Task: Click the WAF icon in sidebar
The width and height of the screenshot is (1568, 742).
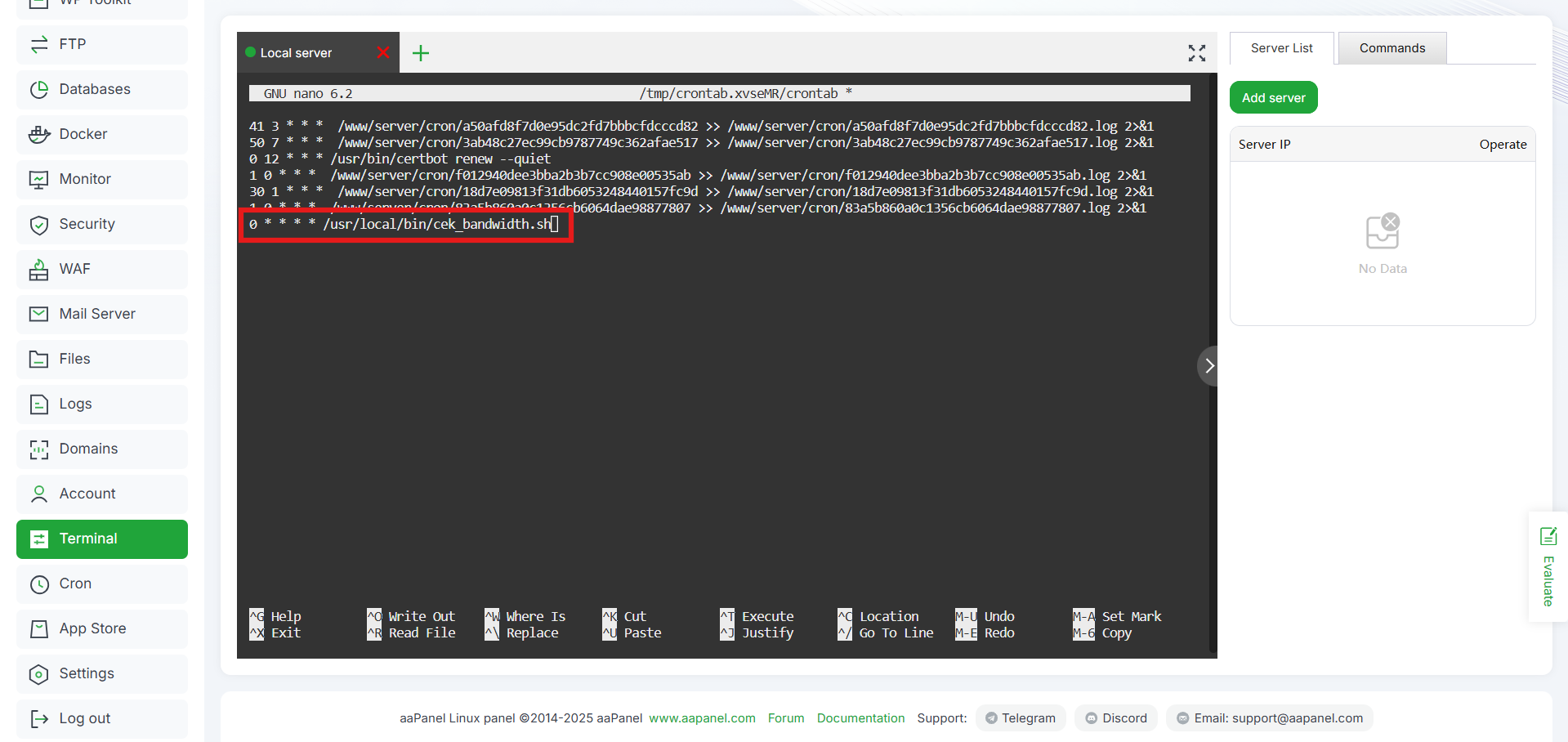Action: click(39, 269)
